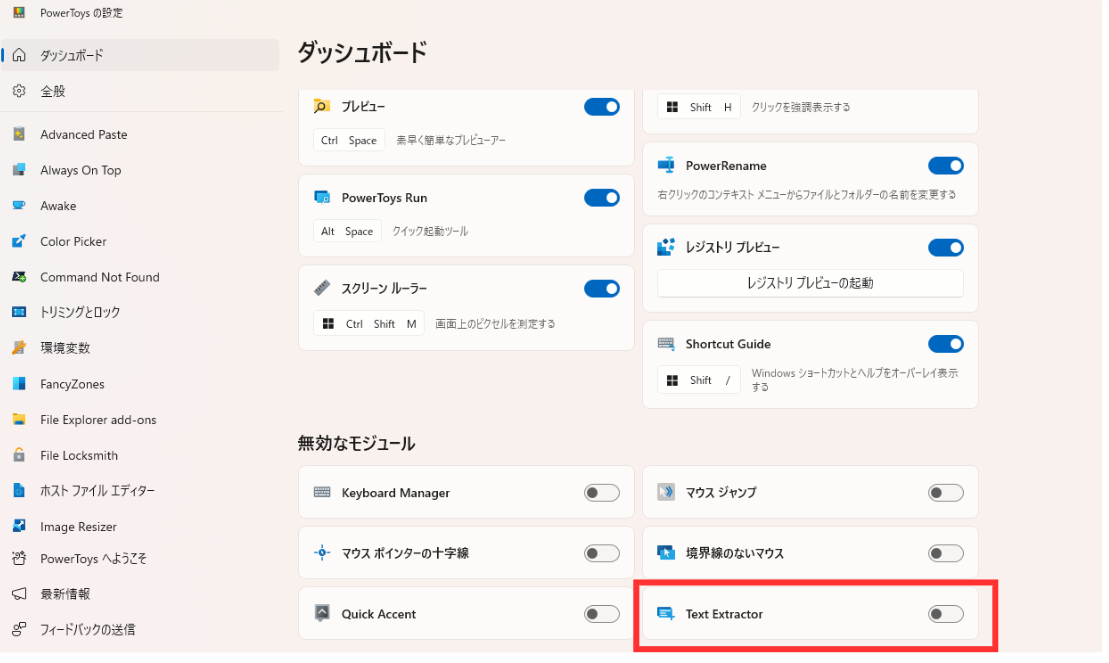Click the 全般 gear icon
The height and width of the screenshot is (663, 1109).
click(x=19, y=91)
